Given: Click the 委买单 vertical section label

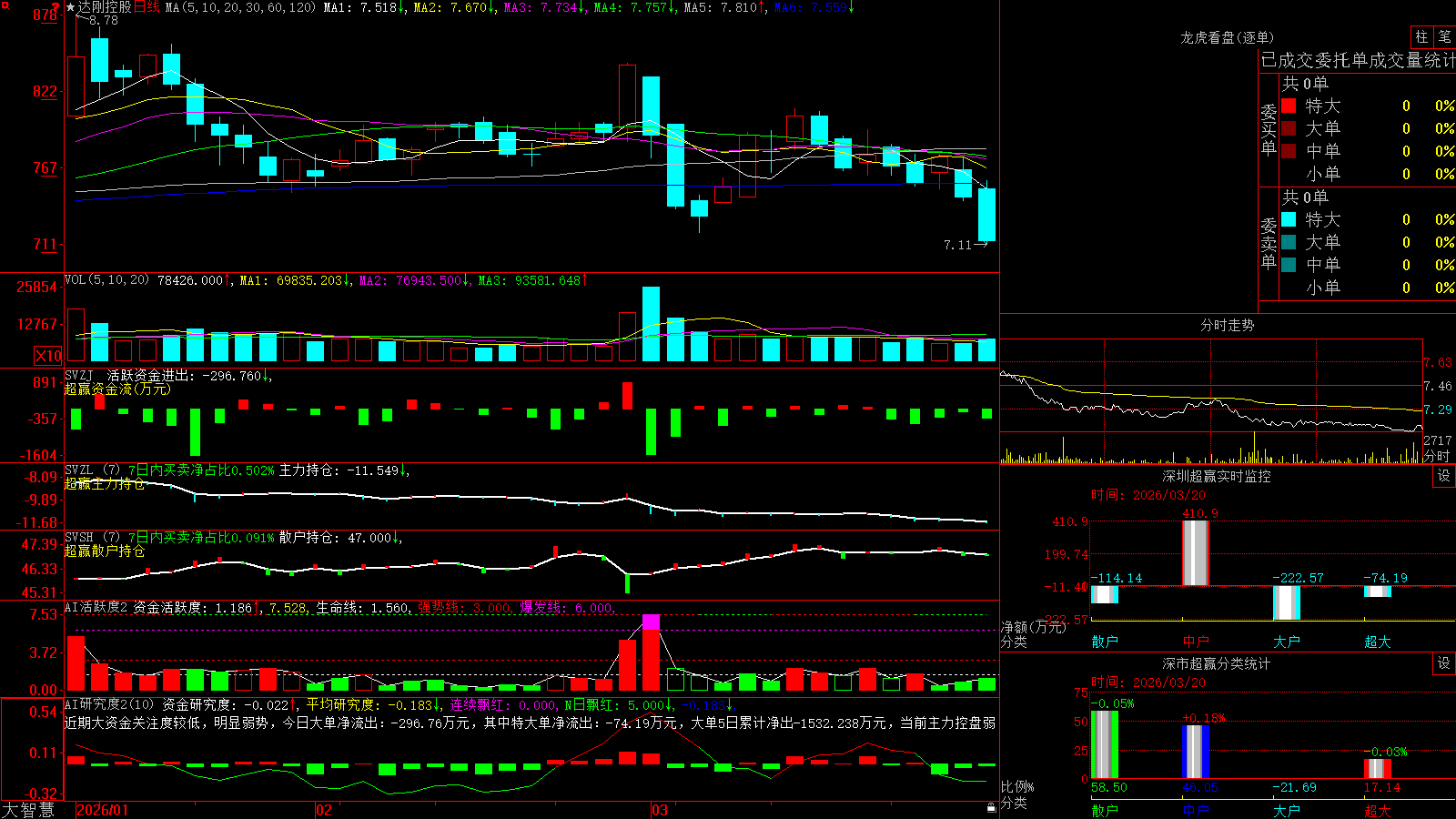Looking at the screenshot, I should click(x=1269, y=130).
